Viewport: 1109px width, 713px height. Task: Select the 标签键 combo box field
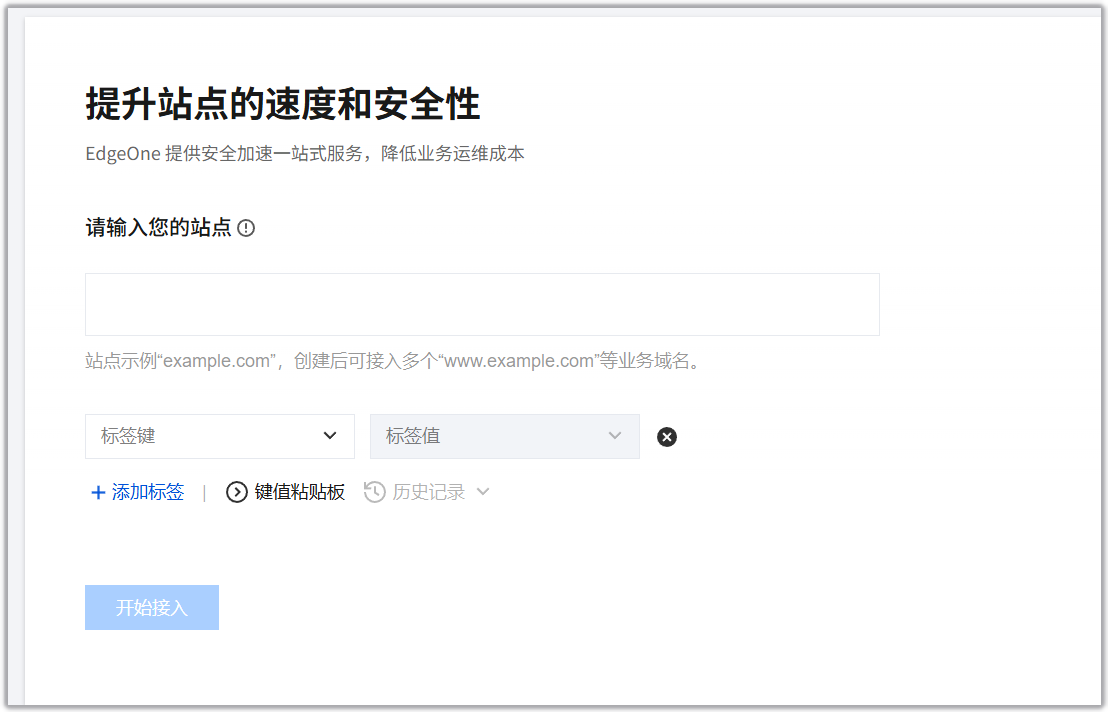pyautogui.click(x=220, y=436)
